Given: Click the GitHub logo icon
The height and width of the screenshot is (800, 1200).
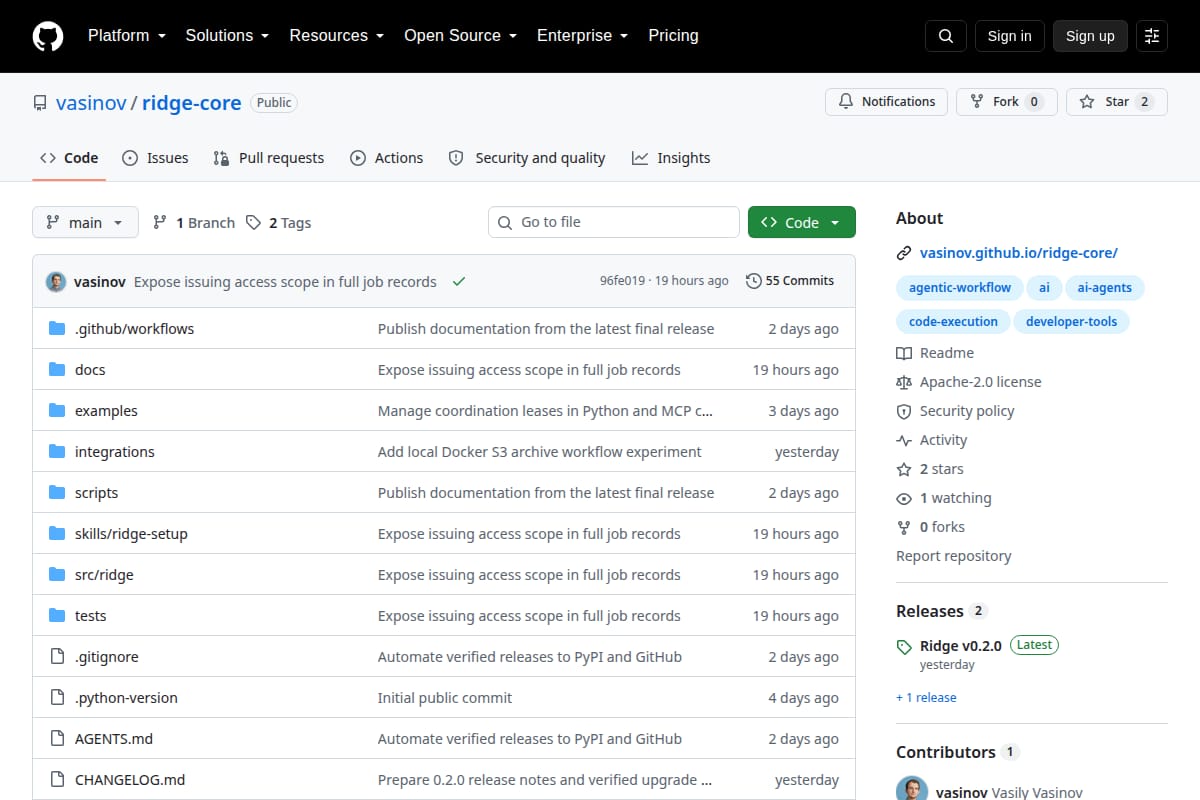Looking at the screenshot, I should (48, 36).
